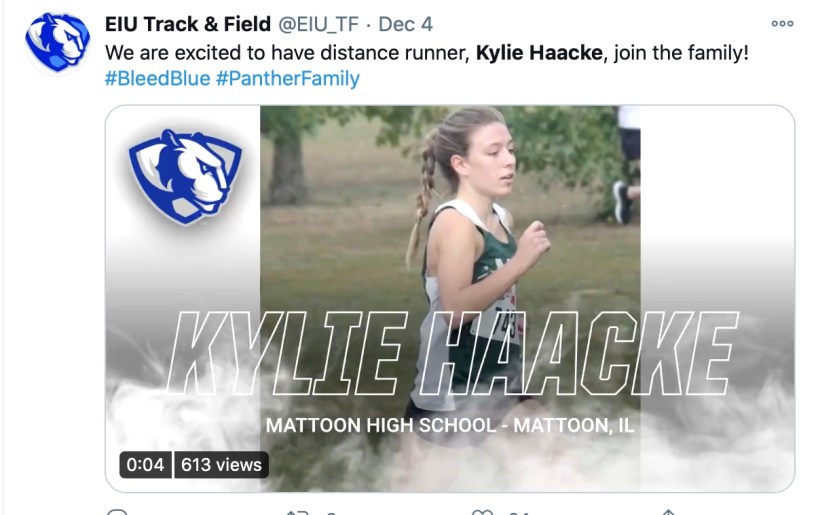Retweet using the retweet icon
Screen dimensions: 816x515
pyautogui.click(x=297, y=512)
